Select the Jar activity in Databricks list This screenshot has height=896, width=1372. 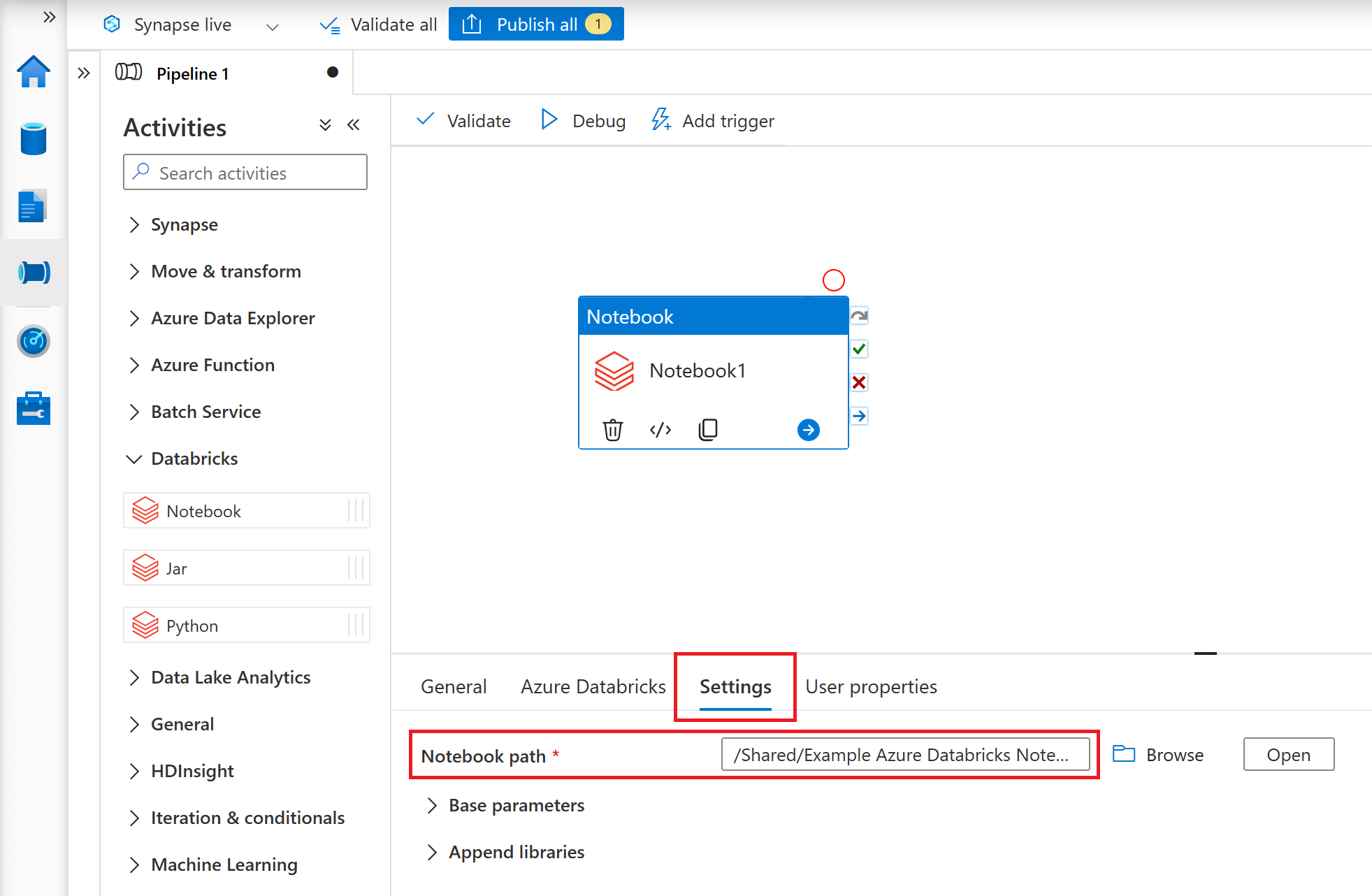point(246,568)
